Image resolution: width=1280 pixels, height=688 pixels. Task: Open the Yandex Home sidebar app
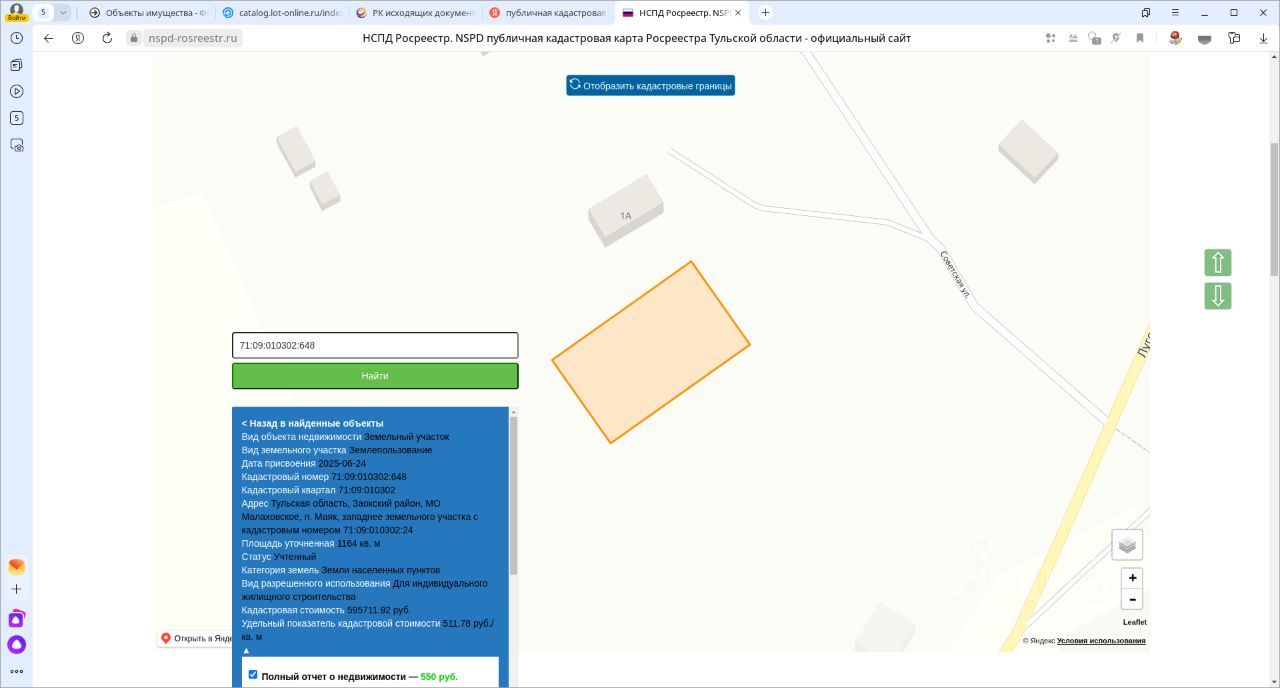(x=16, y=619)
